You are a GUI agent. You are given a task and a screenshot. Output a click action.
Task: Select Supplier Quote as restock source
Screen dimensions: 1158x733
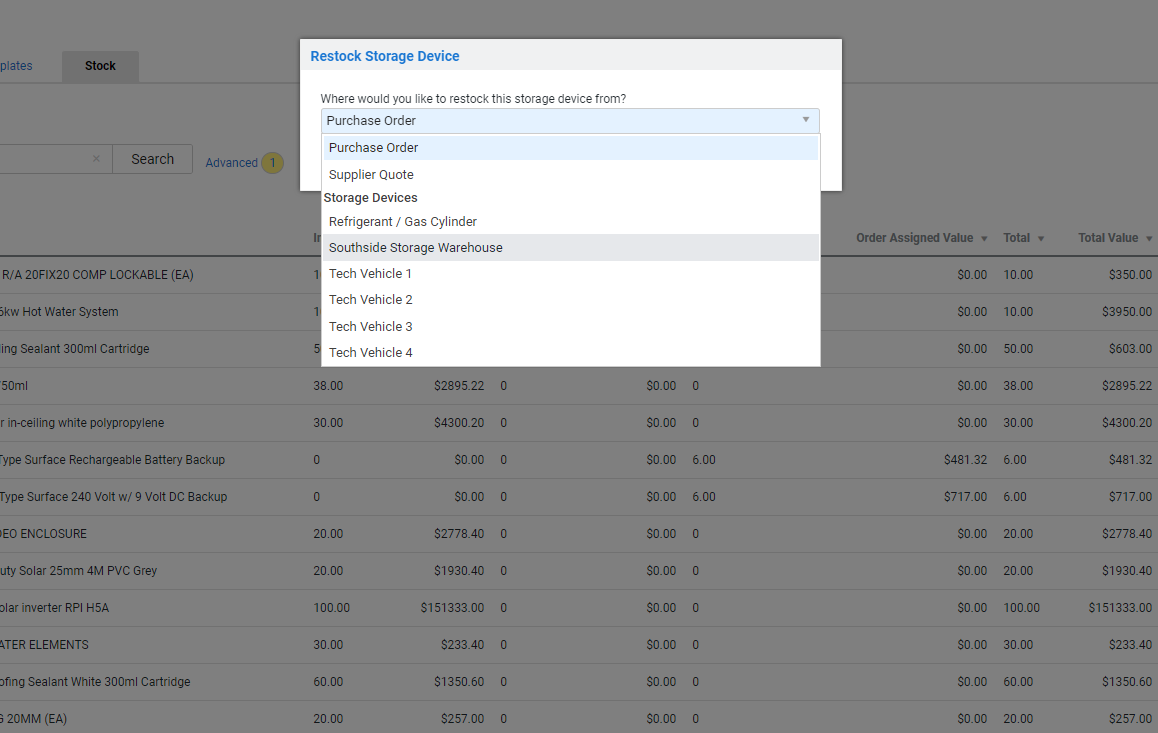coord(370,174)
